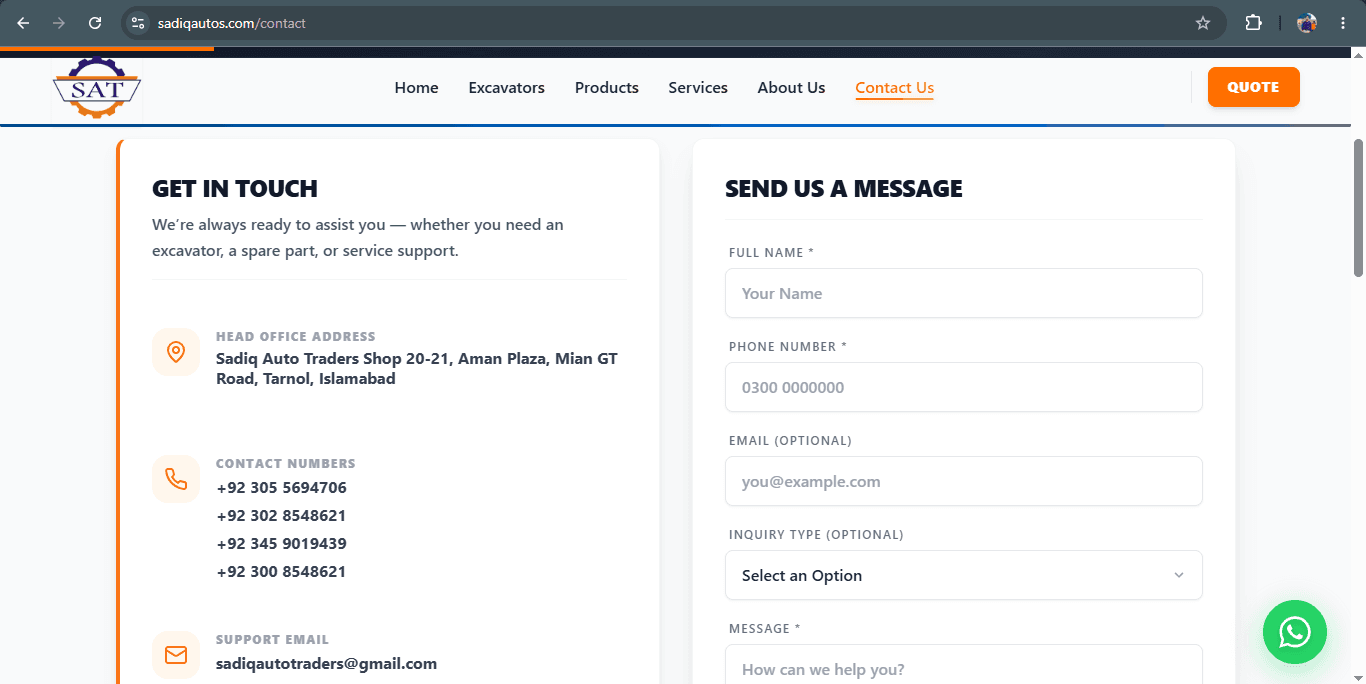Click the sadiqautotraders@gmail.com email link
1366x684 pixels.
tap(327, 664)
